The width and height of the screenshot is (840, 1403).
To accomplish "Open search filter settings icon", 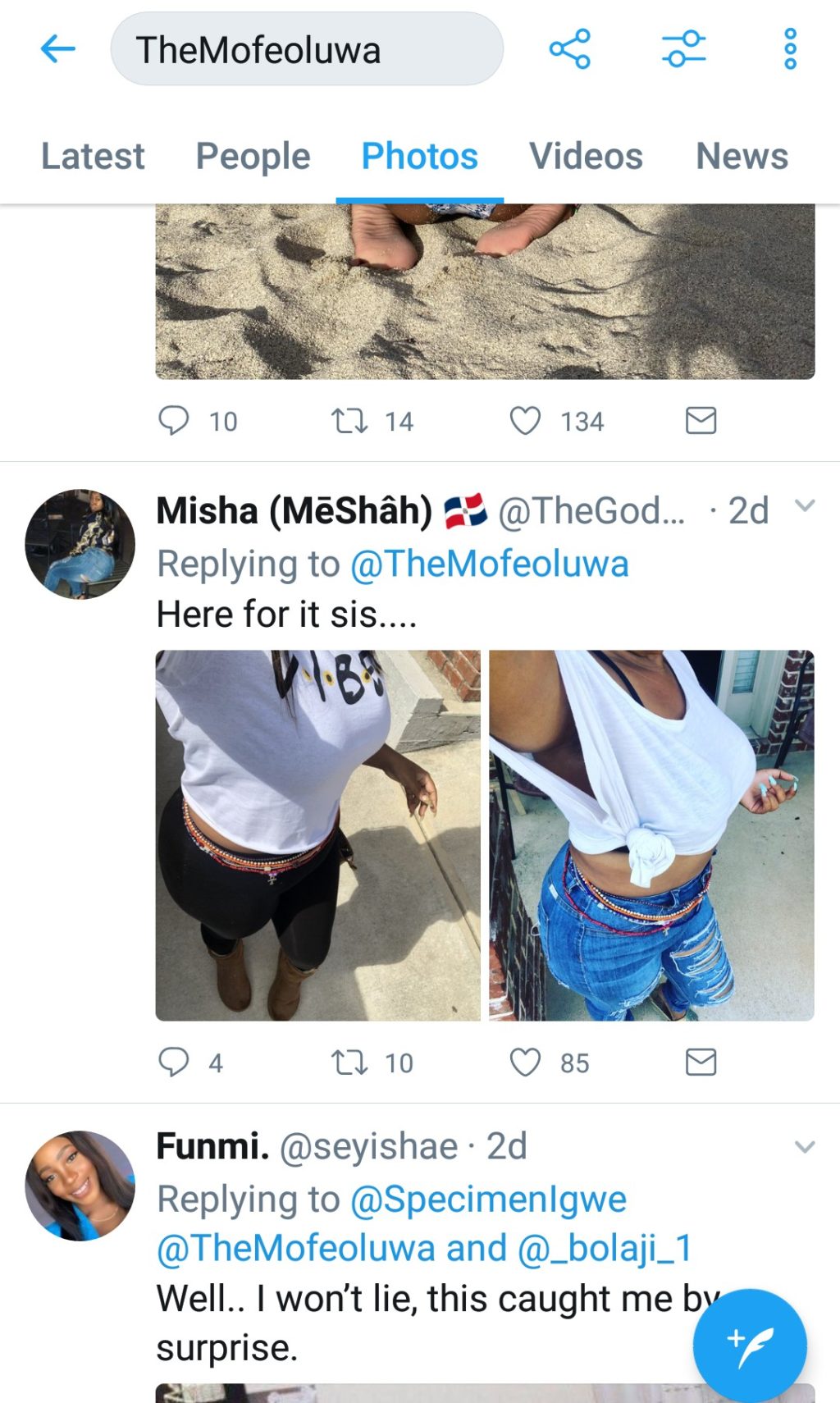I will click(x=683, y=49).
